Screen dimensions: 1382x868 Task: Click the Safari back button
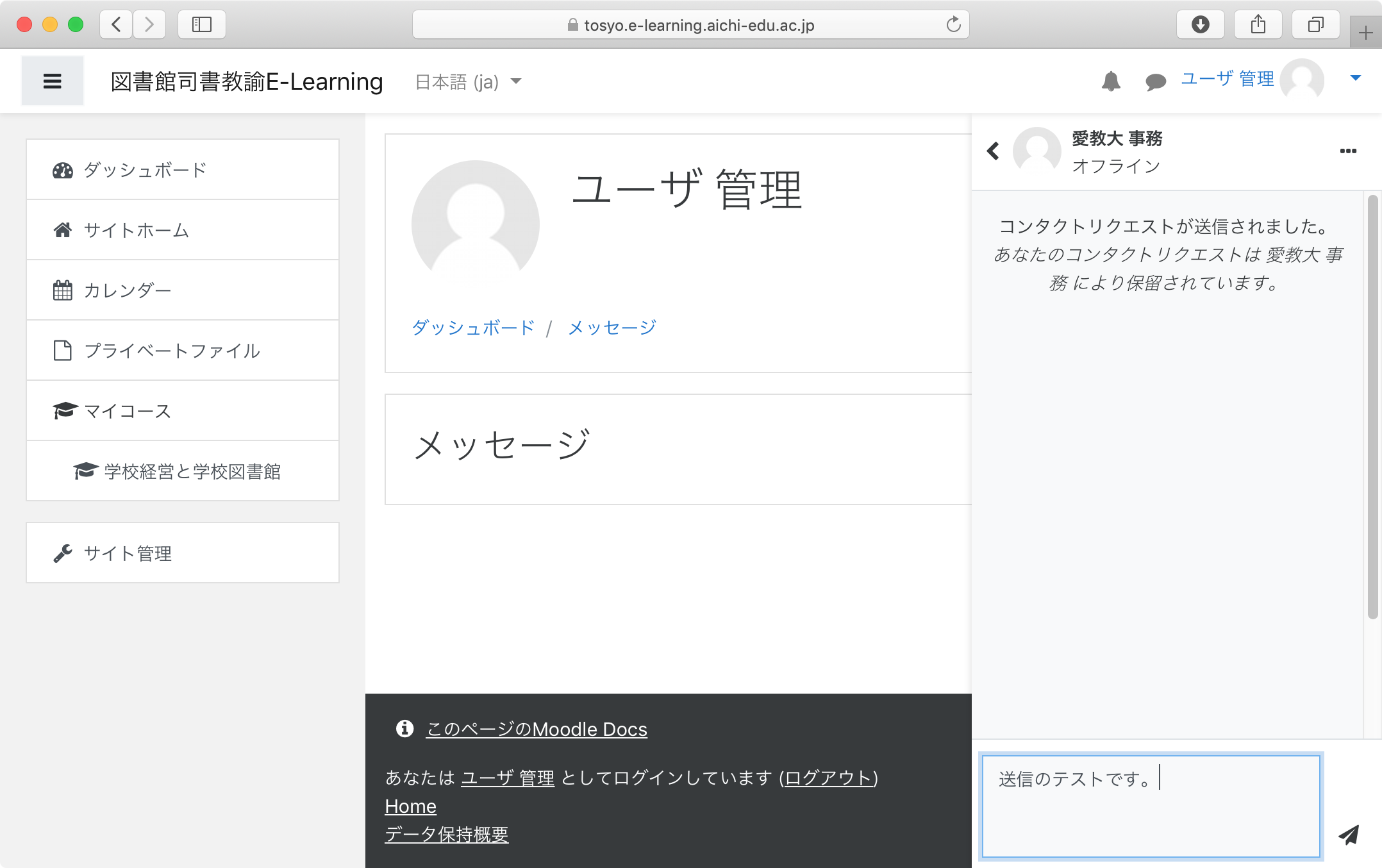point(116,25)
